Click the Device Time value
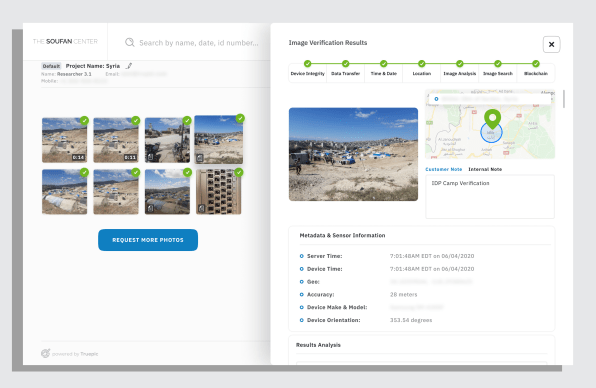This screenshot has height=388, width=596. coord(432,269)
